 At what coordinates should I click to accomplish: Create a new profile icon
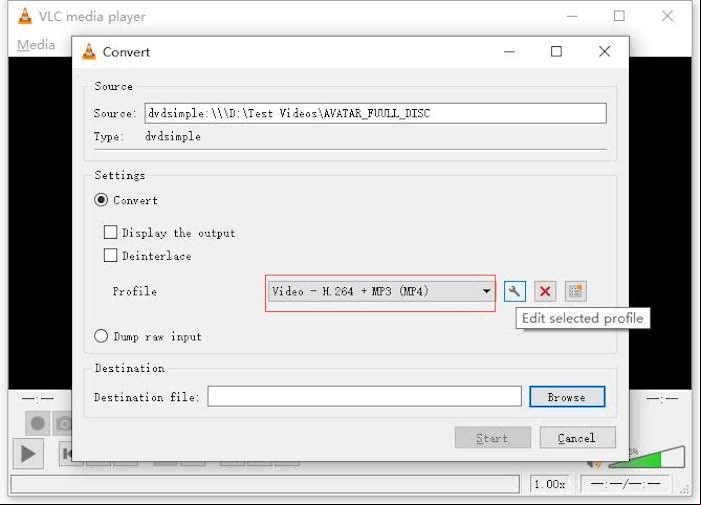[575, 291]
